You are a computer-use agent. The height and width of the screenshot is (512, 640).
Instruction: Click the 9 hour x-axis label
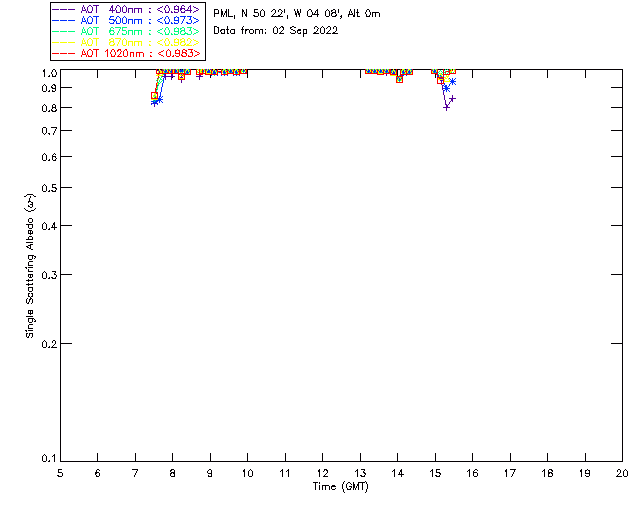(210, 473)
